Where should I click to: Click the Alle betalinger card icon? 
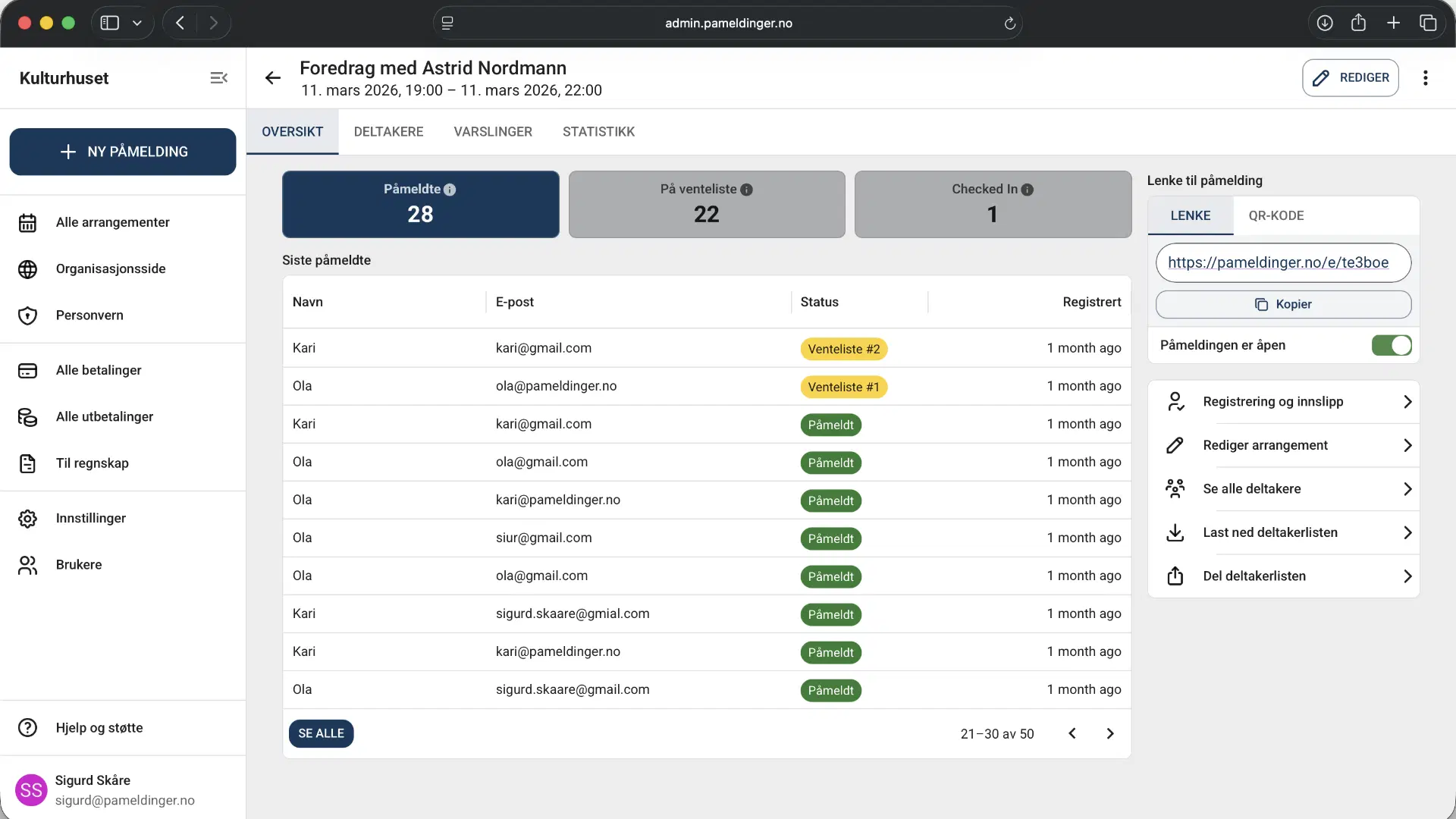pos(27,371)
